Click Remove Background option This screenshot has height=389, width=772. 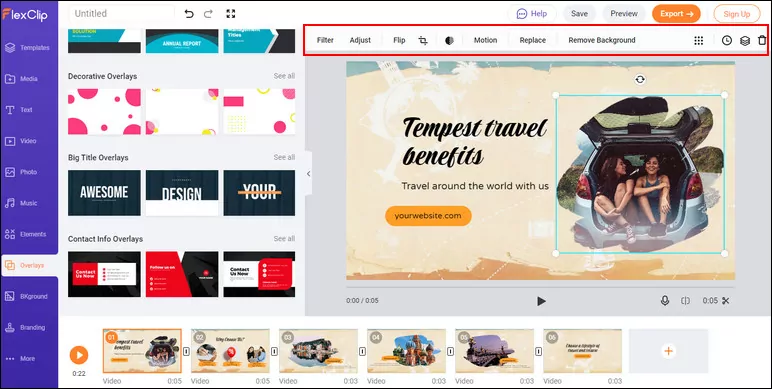602,40
